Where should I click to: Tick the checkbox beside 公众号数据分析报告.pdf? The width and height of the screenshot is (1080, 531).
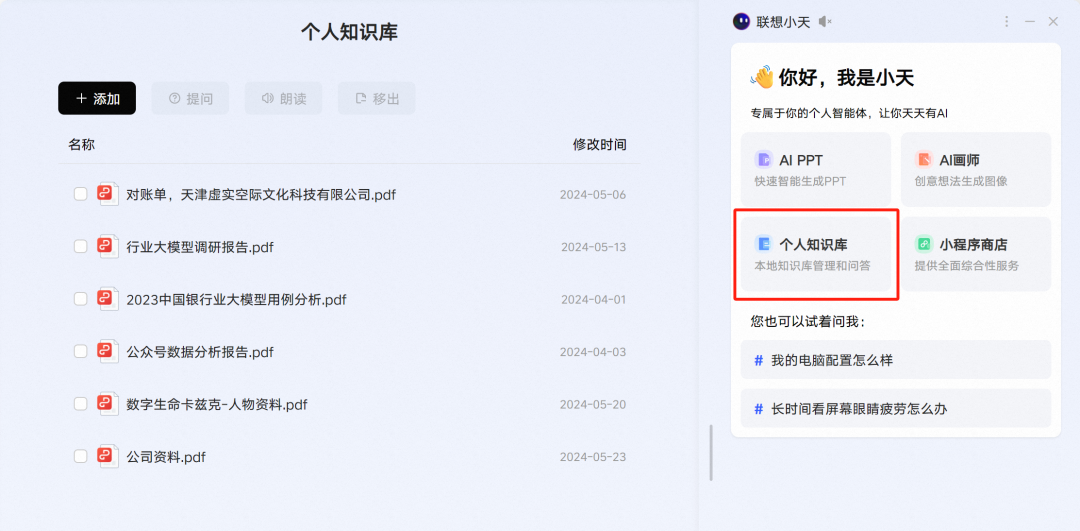[80, 351]
